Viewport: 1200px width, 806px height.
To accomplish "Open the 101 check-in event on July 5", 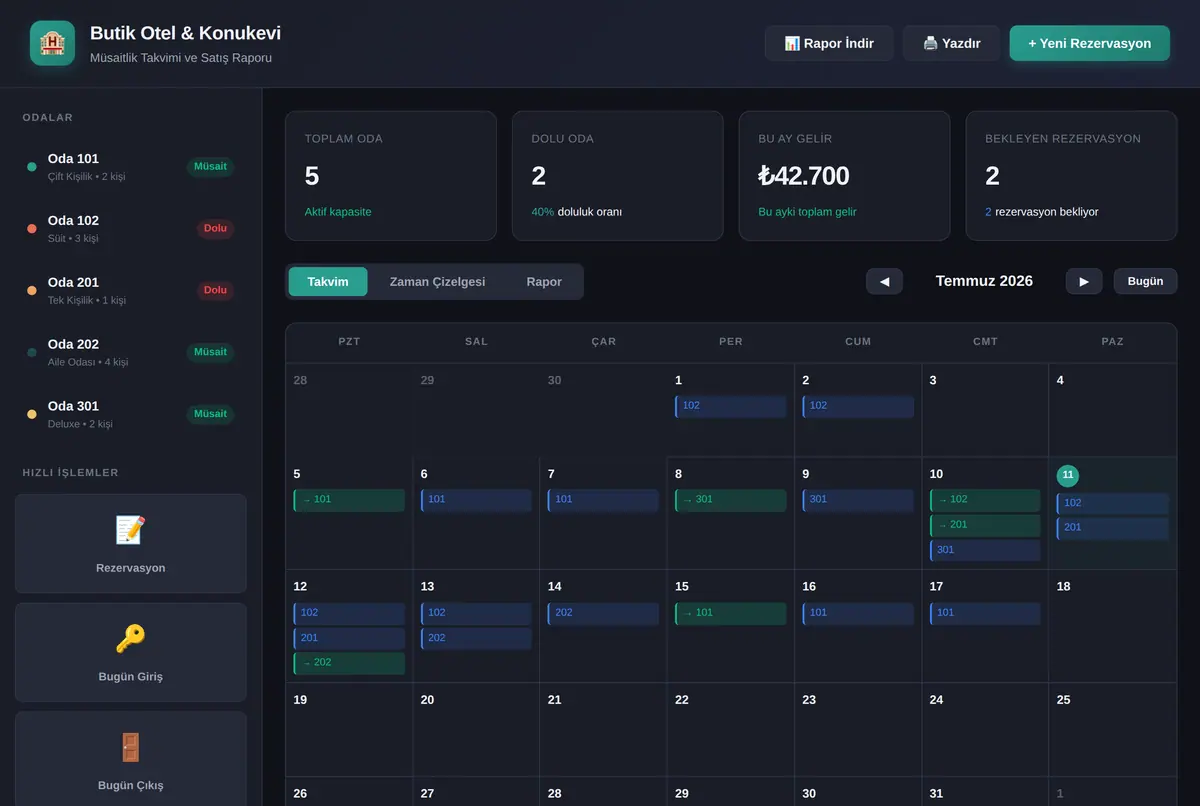I will (x=349, y=500).
